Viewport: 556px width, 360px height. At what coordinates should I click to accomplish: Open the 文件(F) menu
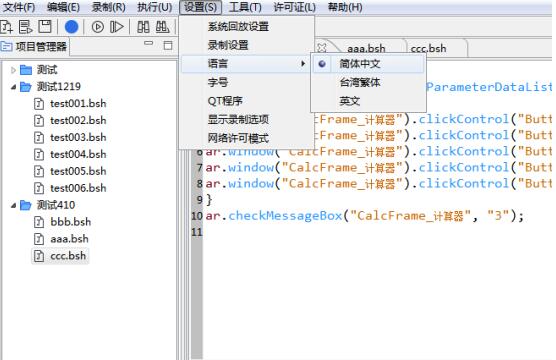[19, 7]
